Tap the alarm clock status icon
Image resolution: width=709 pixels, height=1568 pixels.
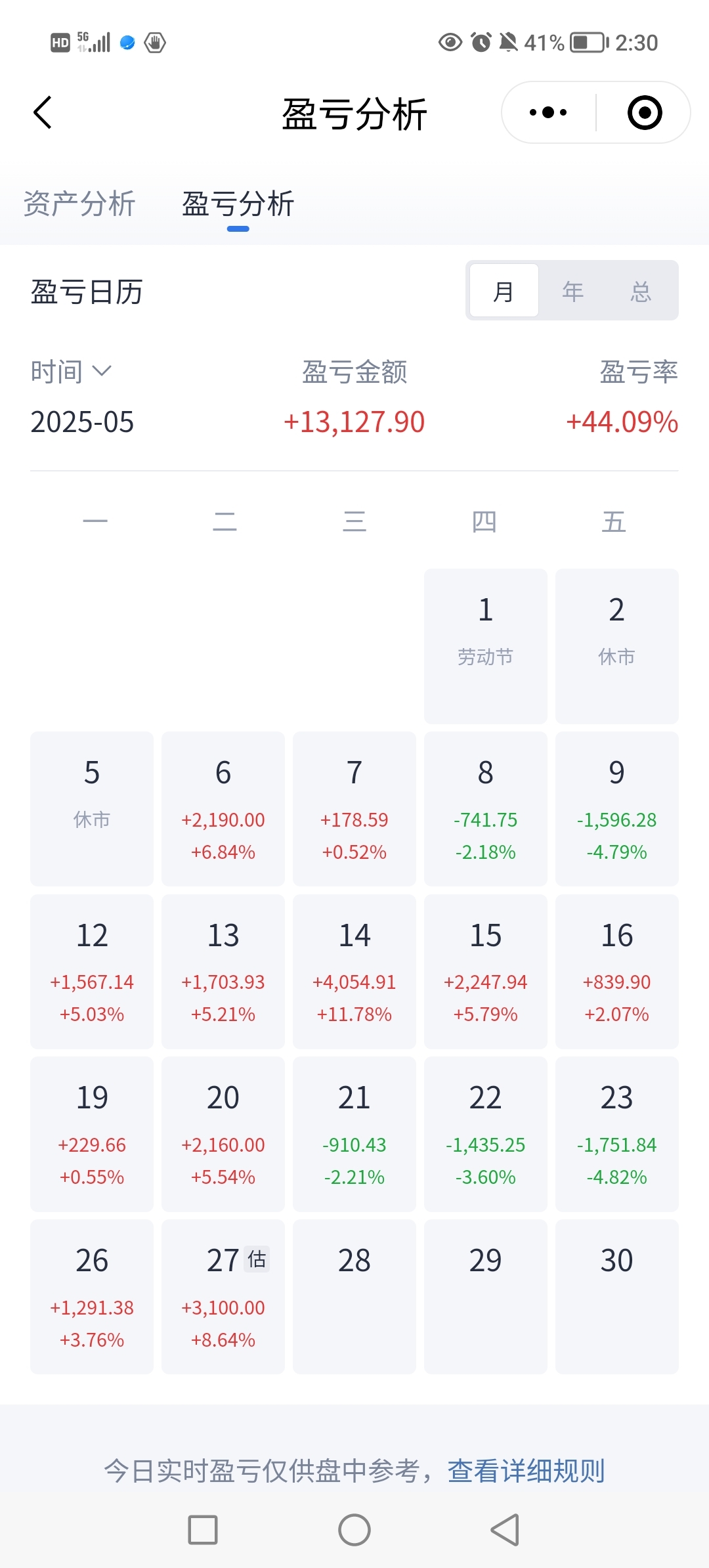coord(481,43)
